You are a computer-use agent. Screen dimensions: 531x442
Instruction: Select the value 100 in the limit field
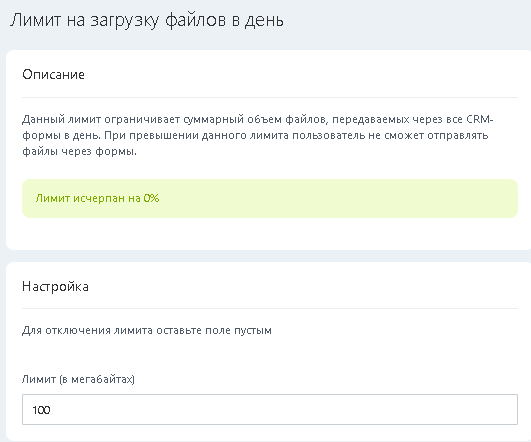(41, 410)
